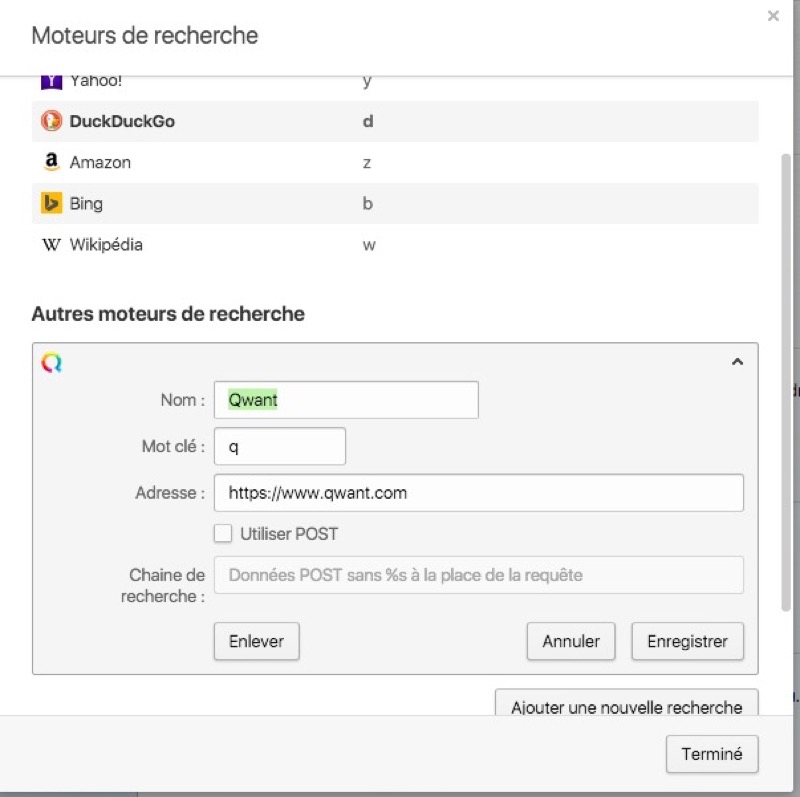This screenshot has height=797, width=800.
Task: Click the Yahoo! purple logo icon
Action: [x=51, y=81]
